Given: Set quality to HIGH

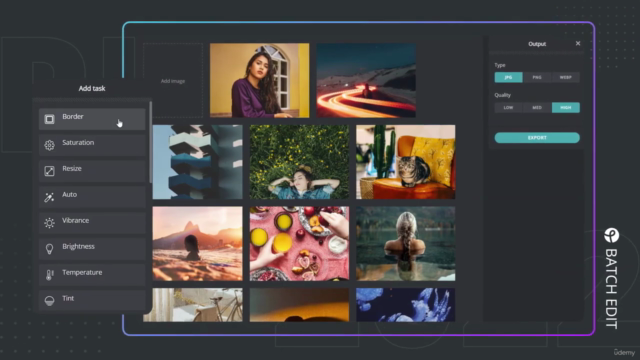Looking at the screenshot, I should [x=566, y=107].
